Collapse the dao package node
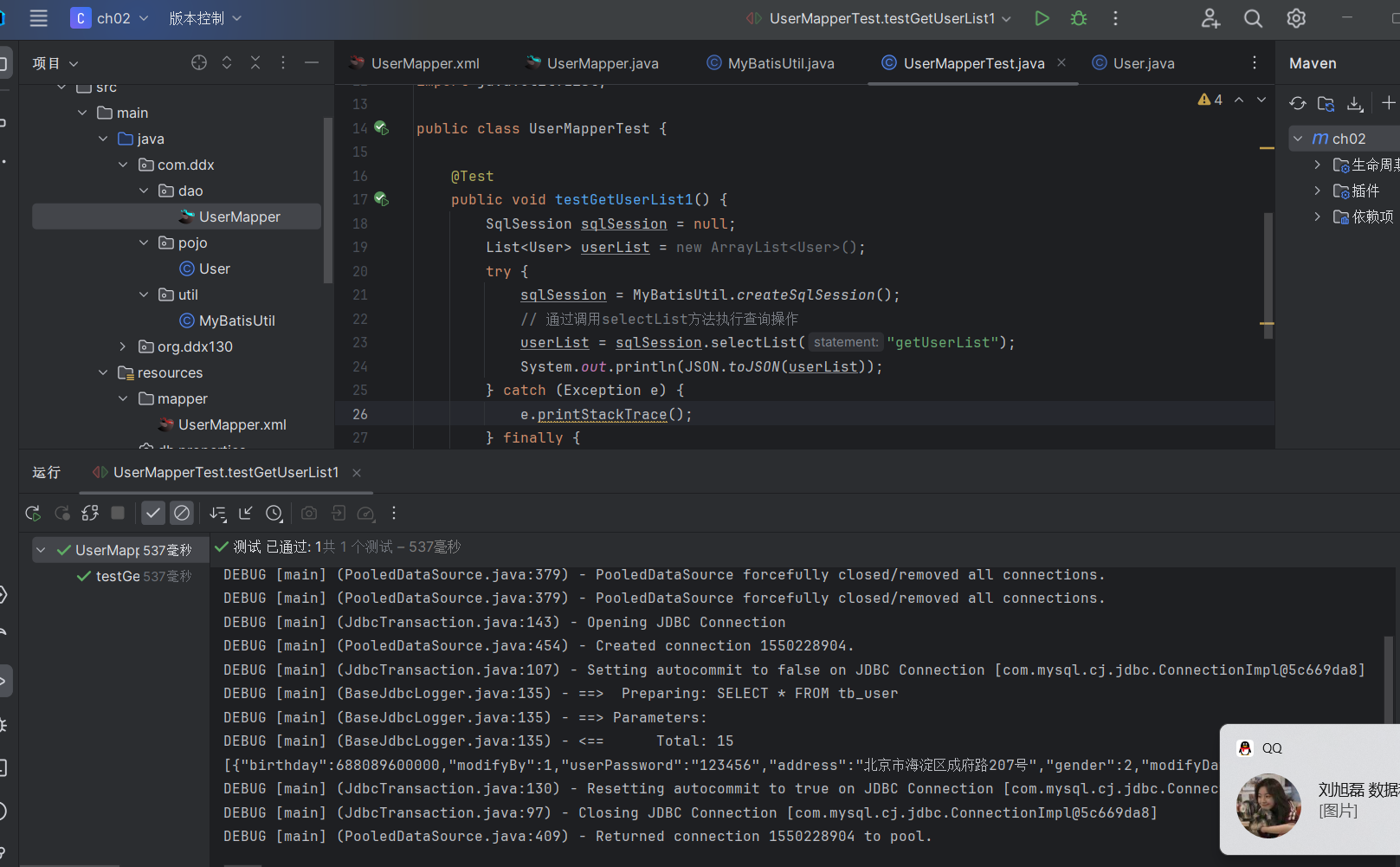 click(x=144, y=191)
